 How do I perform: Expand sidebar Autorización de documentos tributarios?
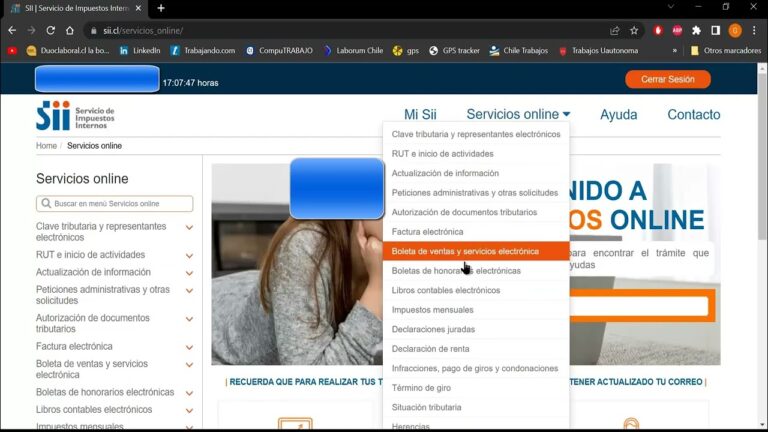coord(189,319)
